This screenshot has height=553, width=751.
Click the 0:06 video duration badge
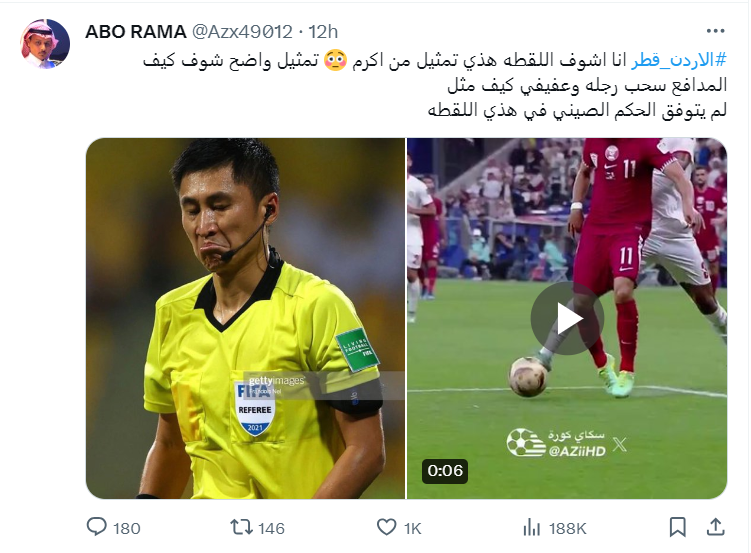(445, 471)
